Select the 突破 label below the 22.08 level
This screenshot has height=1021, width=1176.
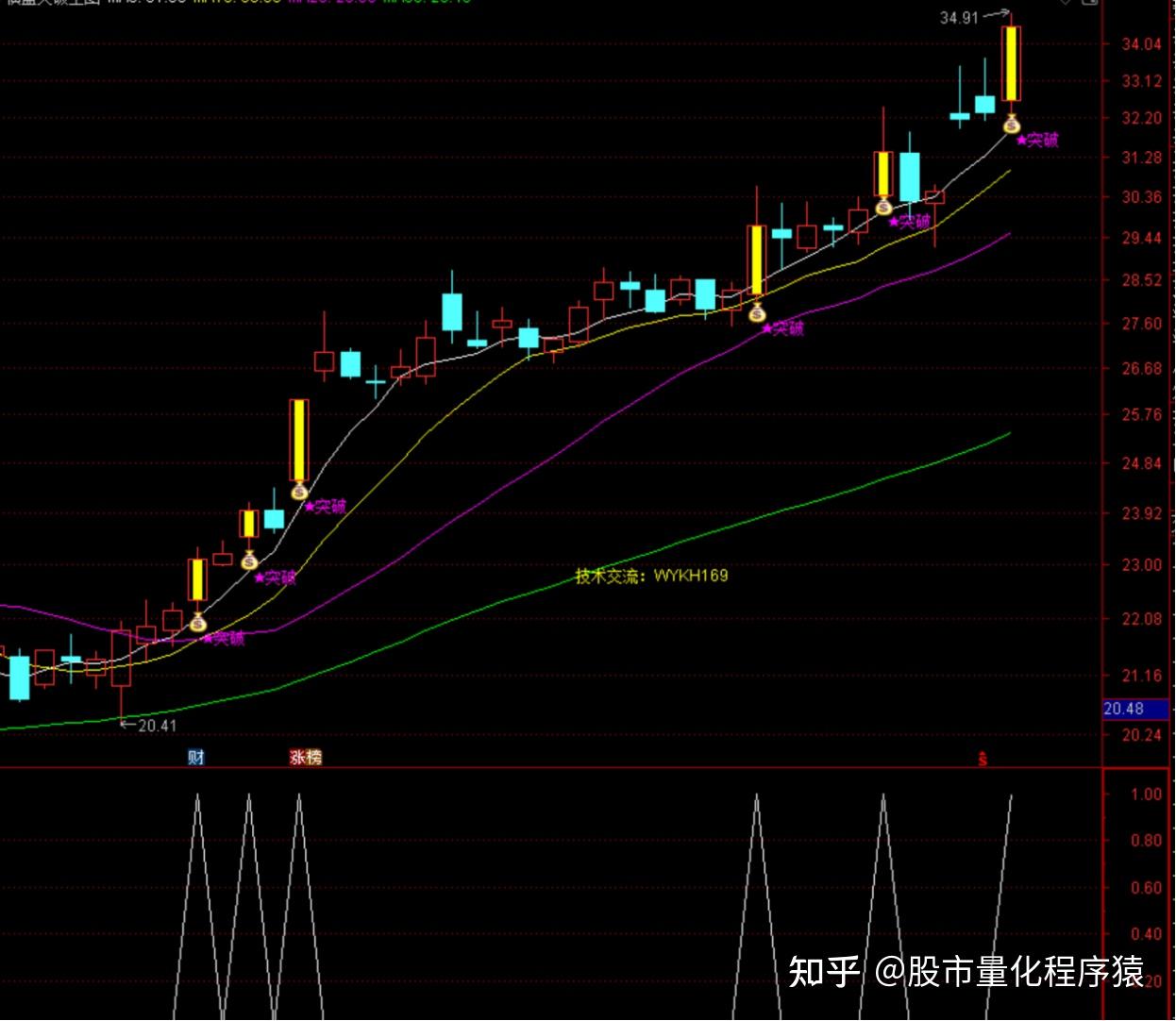click(x=225, y=638)
